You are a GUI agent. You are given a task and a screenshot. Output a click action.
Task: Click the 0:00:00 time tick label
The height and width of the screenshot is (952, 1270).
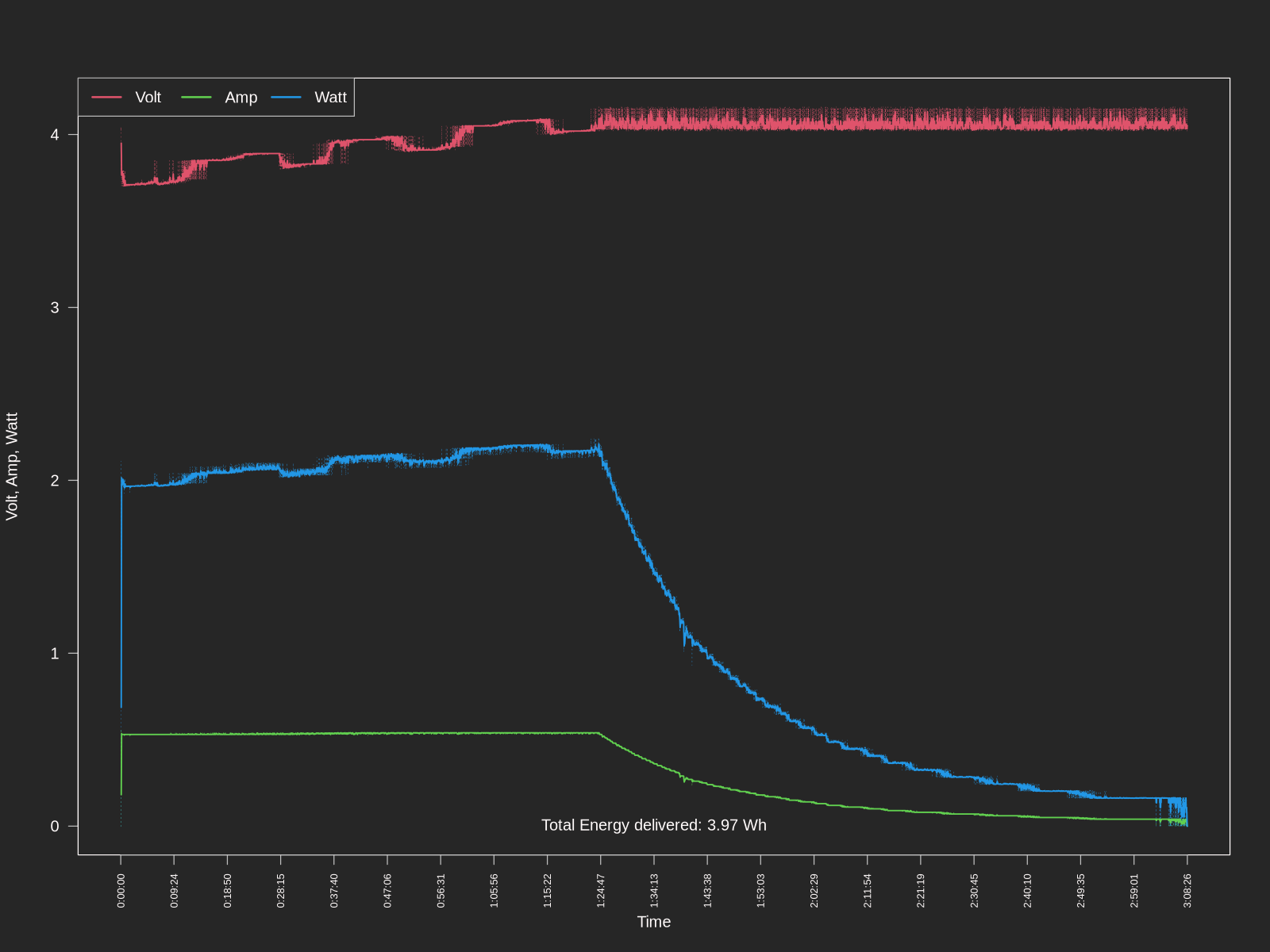click(x=121, y=891)
